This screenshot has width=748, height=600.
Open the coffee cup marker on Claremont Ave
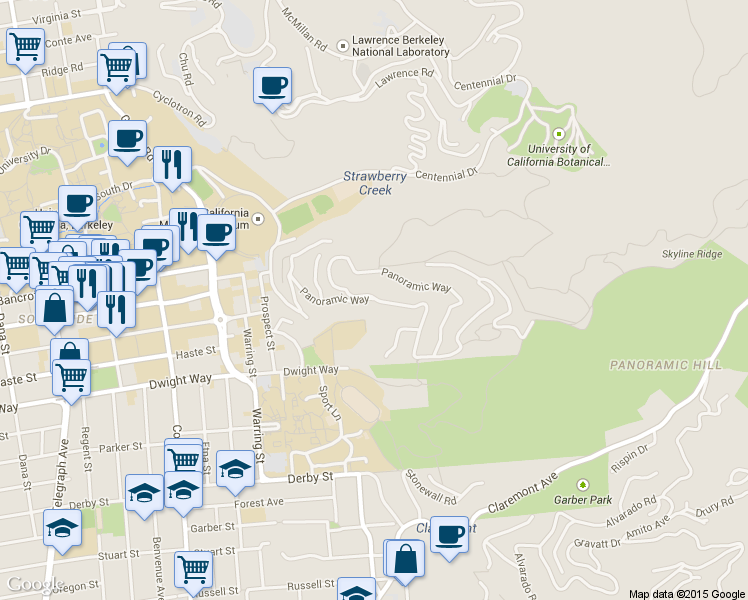coord(449,538)
